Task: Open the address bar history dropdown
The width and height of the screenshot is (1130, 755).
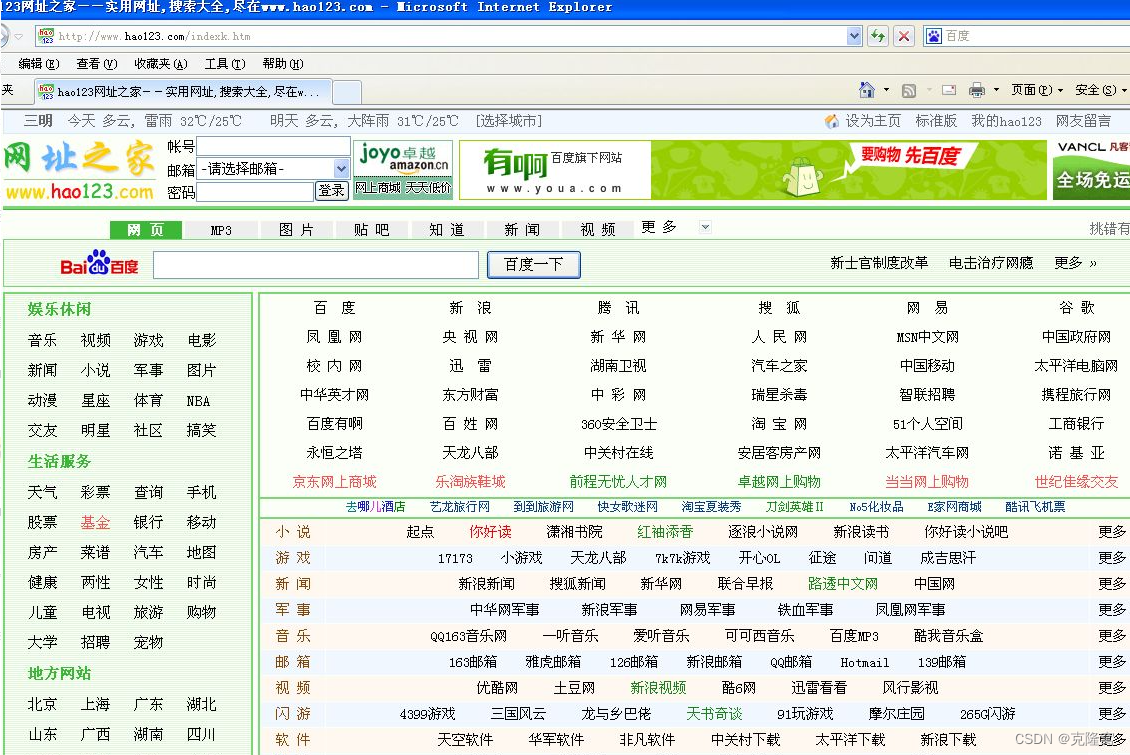Action: [854, 36]
